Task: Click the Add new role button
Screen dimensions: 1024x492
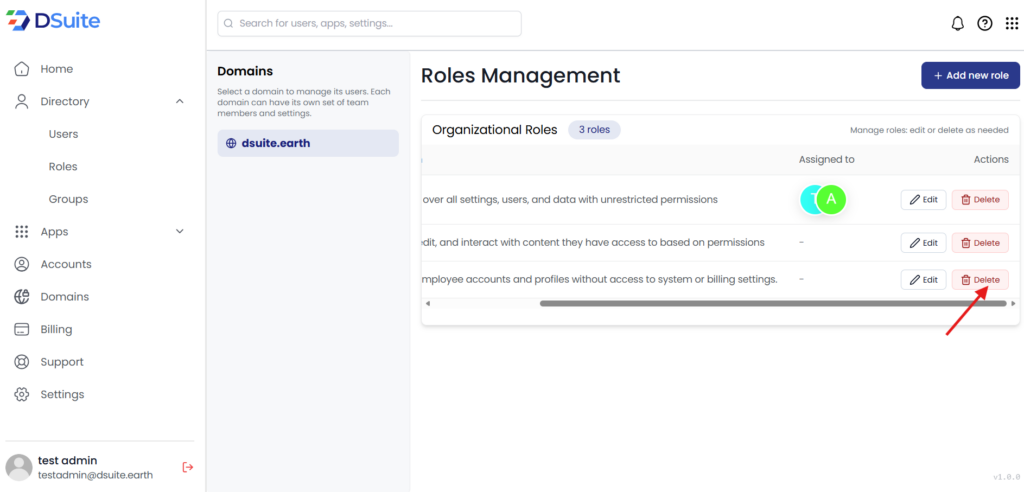Action: 970,75
